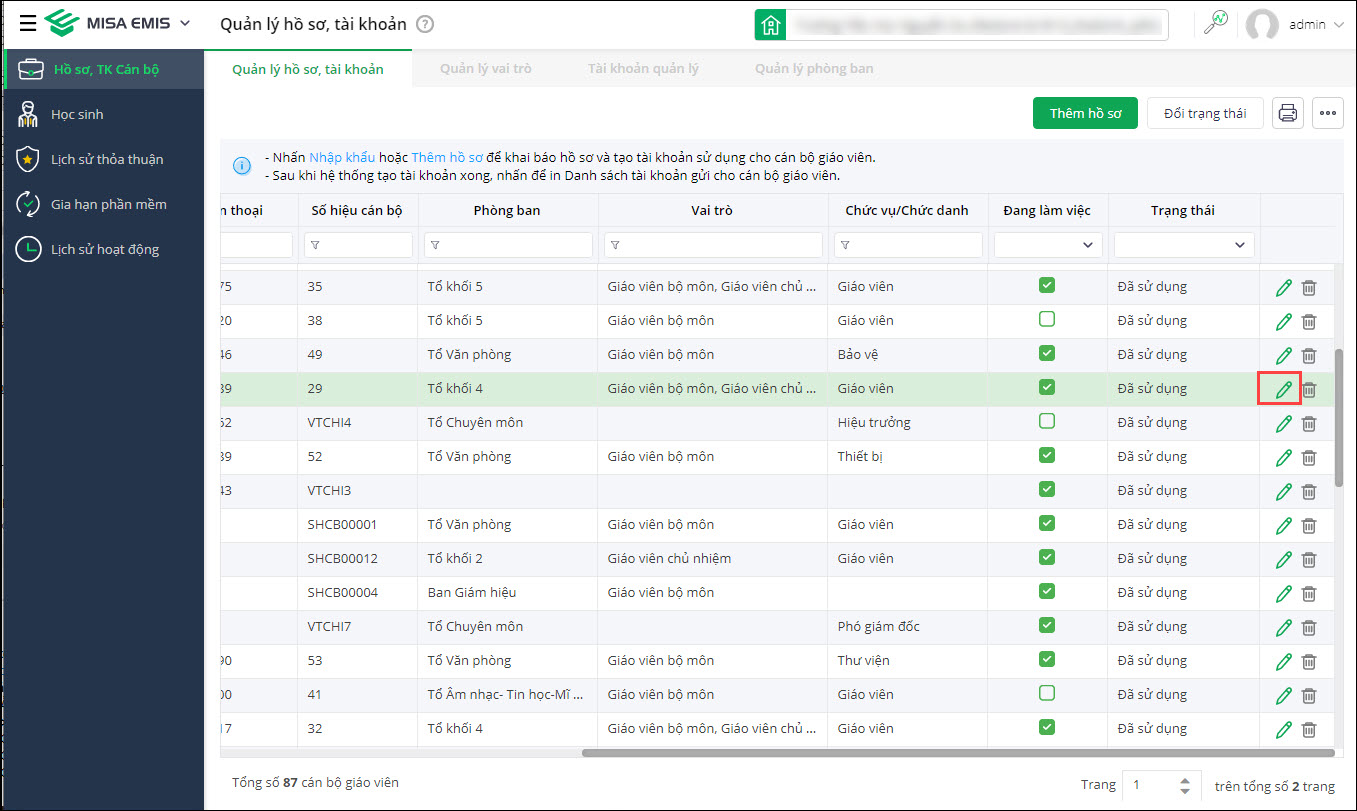The image size is (1357, 811).
Task: Open the three-dots more options button
Action: (x=1328, y=113)
